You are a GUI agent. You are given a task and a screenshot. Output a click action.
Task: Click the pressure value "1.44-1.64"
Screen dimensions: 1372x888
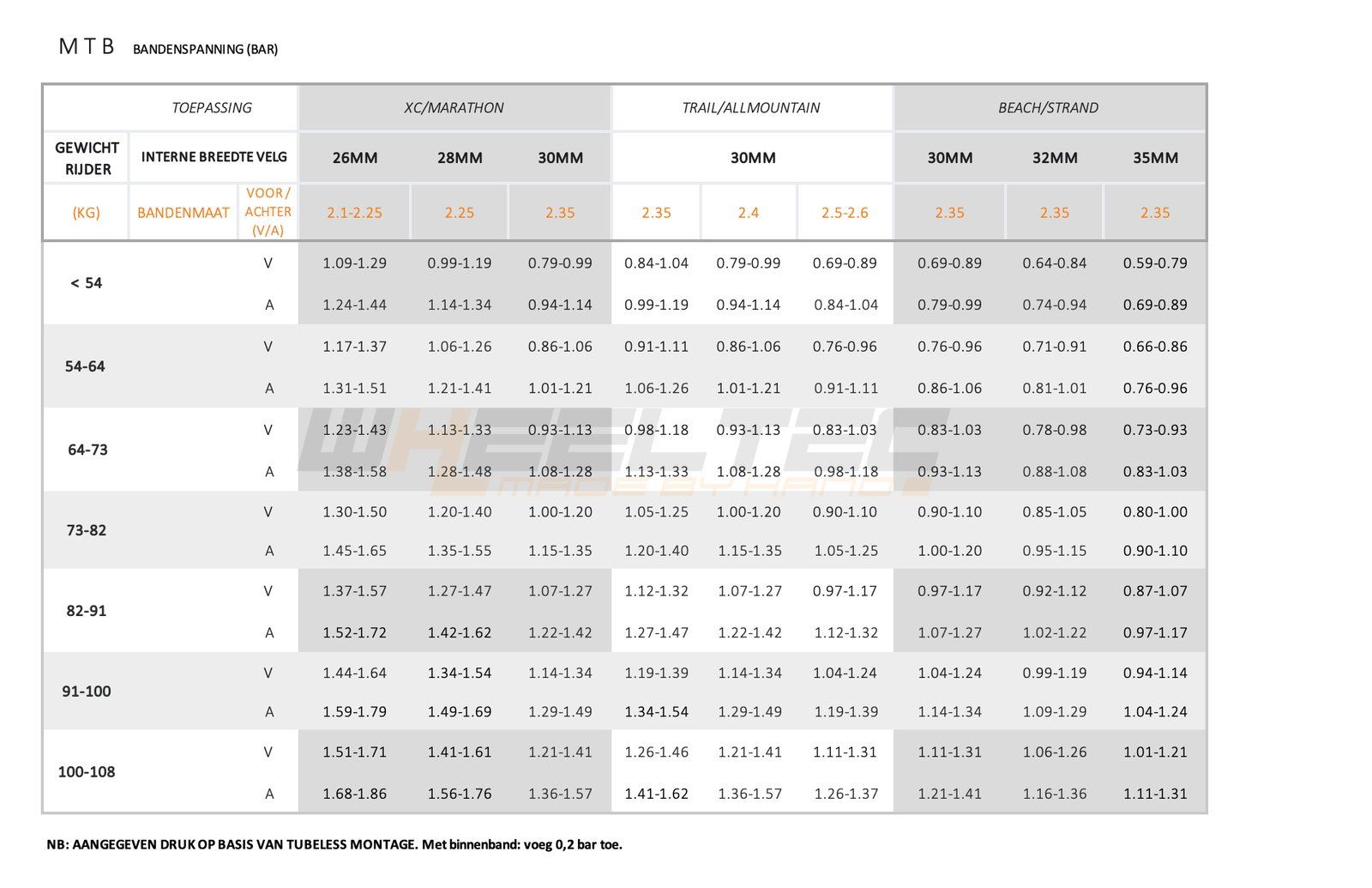tap(355, 674)
